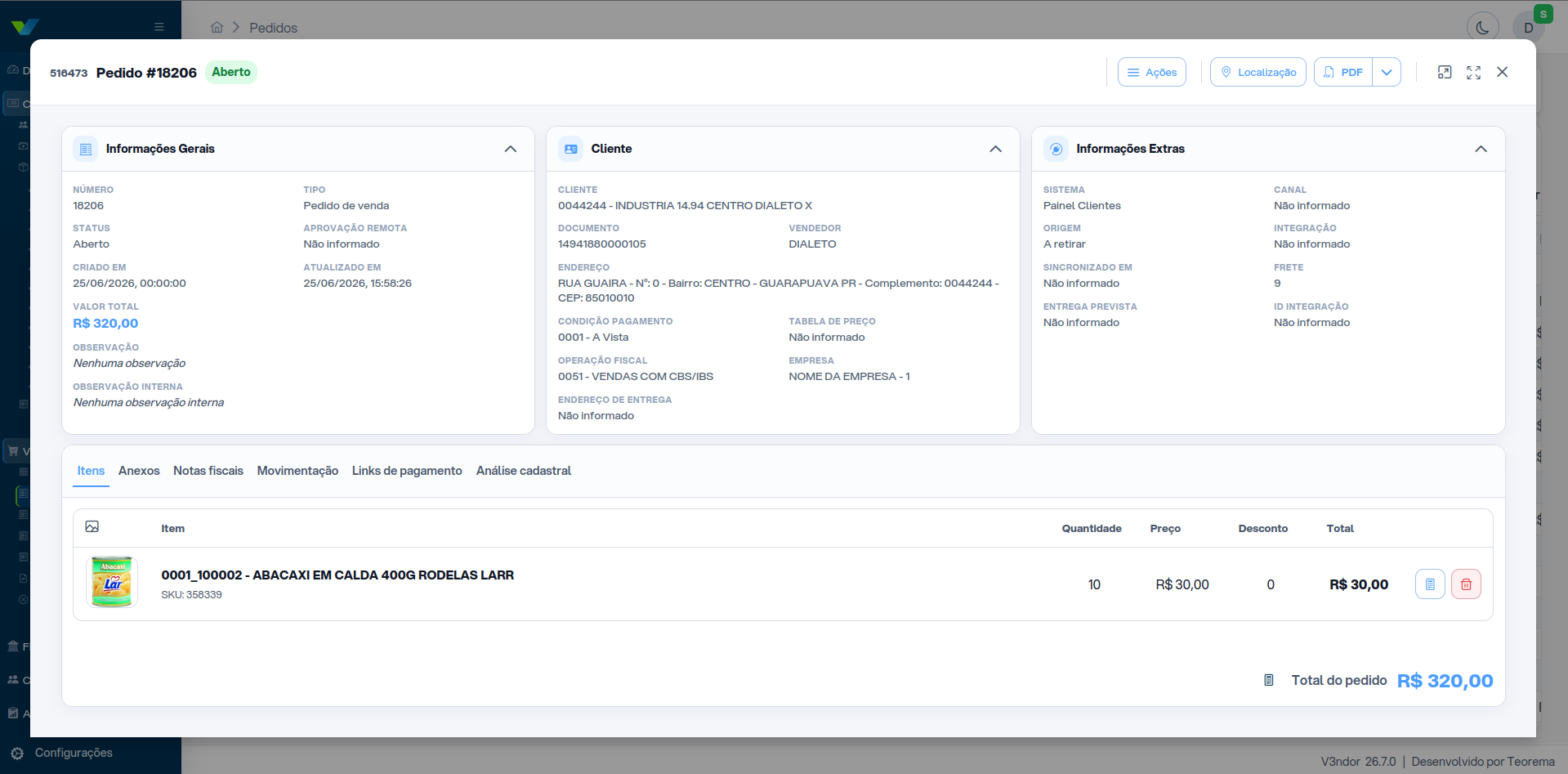Open the PDF options dropdown arrow

[1387, 72]
